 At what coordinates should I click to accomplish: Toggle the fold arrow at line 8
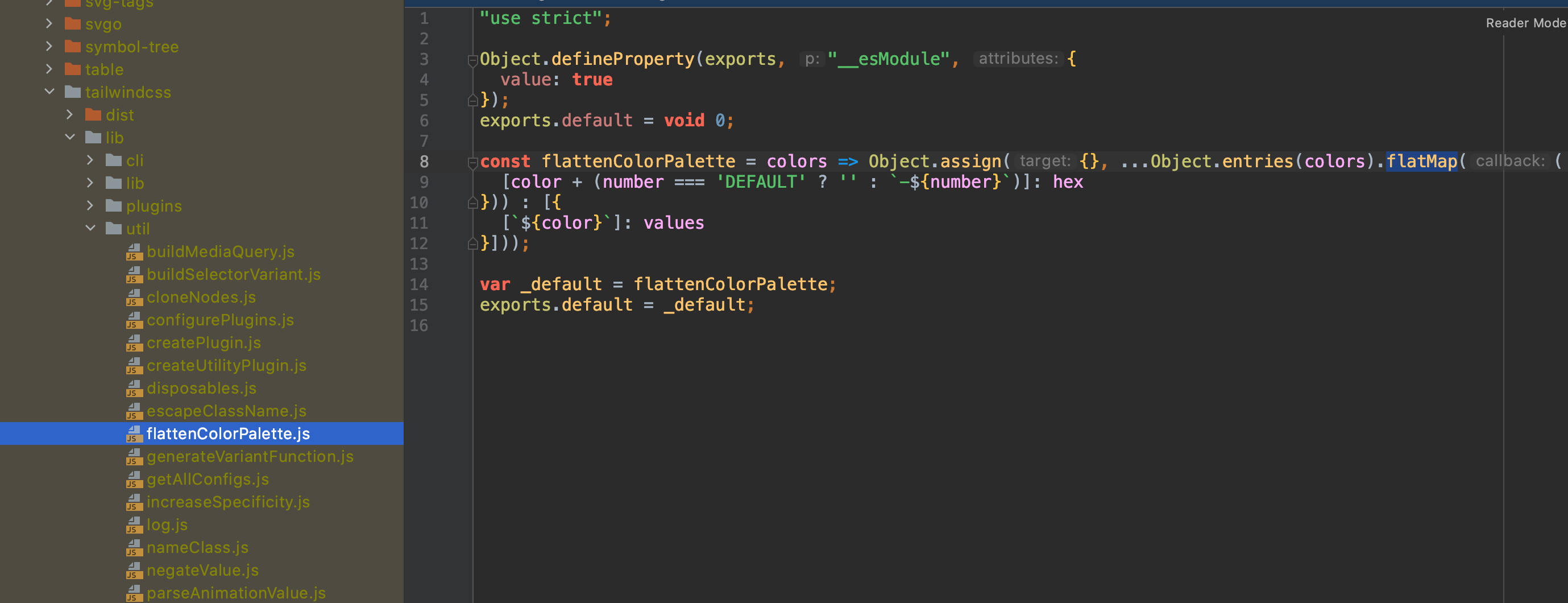click(x=473, y=162)
